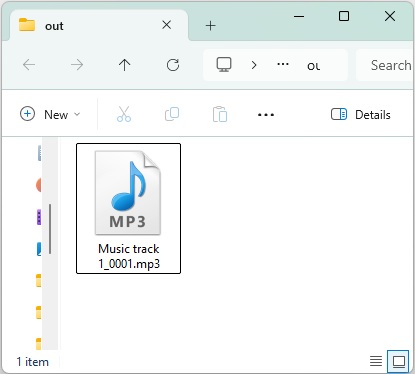Click the 'Music track 1_0001.mp3' file name

coord(129,256)
